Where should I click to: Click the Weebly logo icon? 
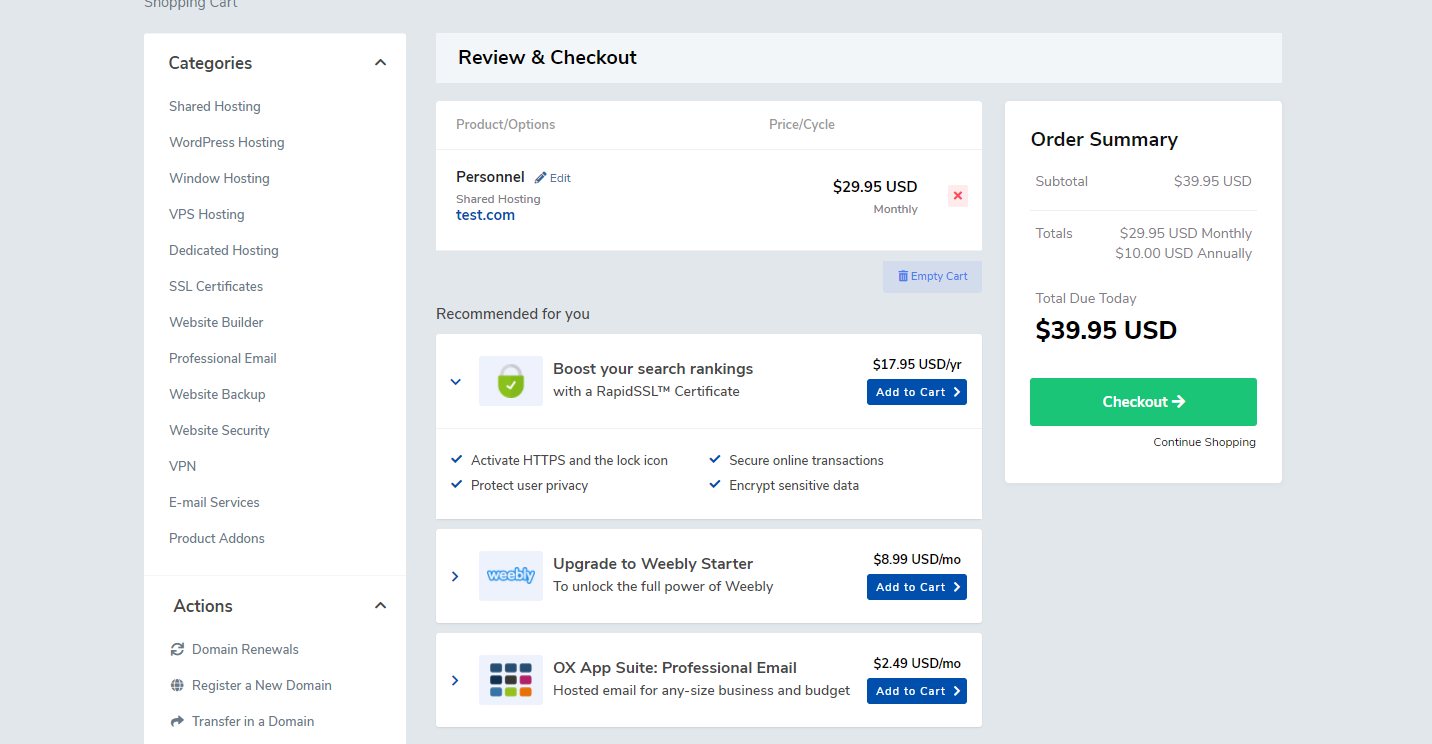click(511, 576)
